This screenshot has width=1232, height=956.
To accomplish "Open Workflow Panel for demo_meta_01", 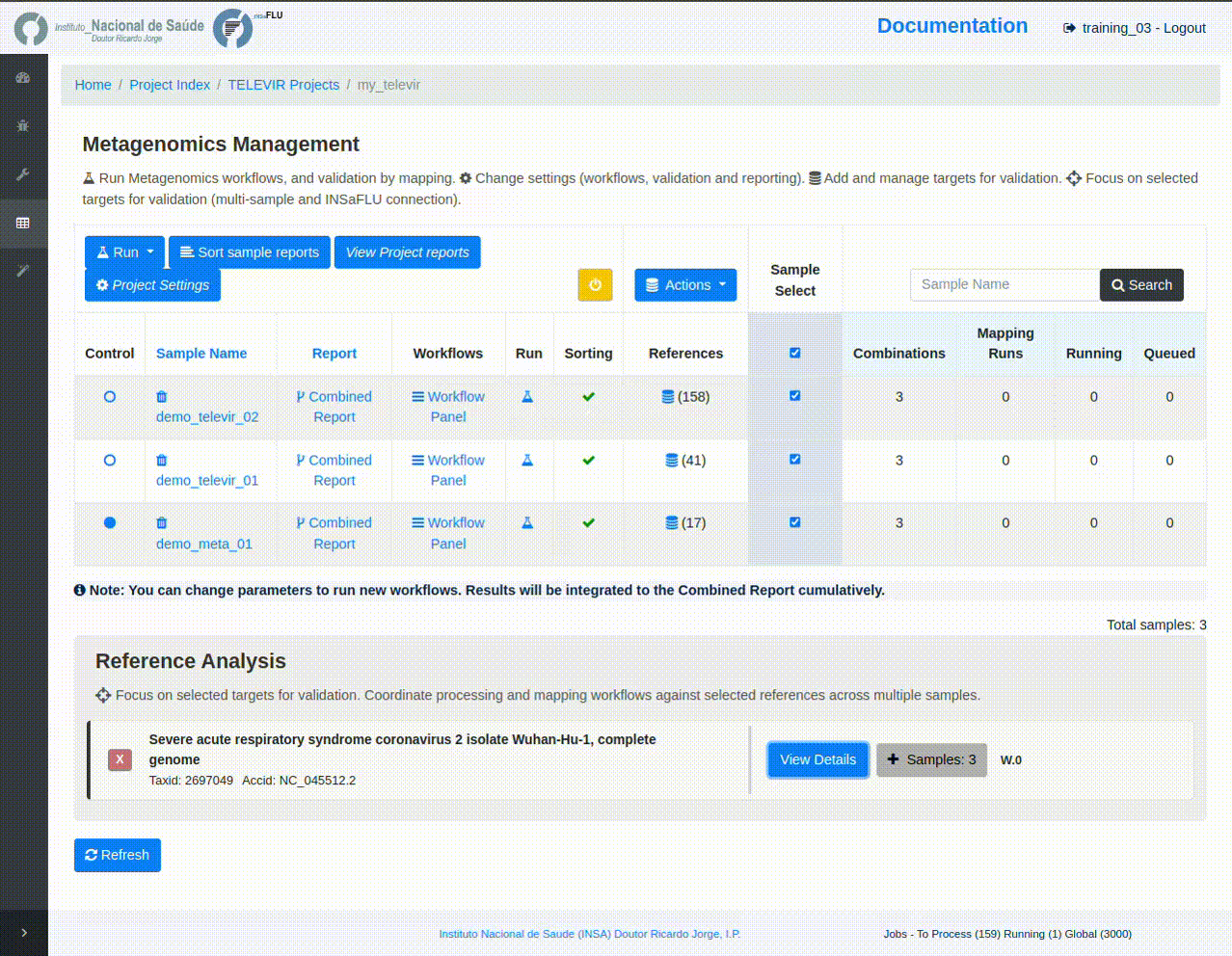I will tap(448, 533).
